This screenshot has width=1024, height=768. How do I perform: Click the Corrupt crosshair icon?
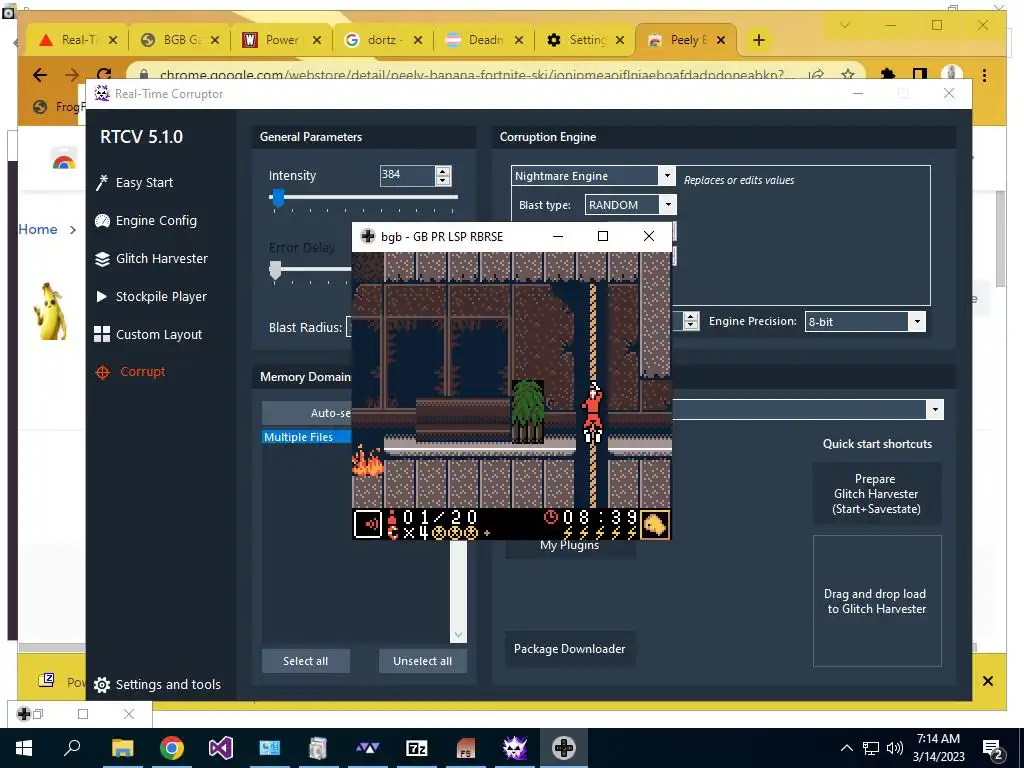103,372
